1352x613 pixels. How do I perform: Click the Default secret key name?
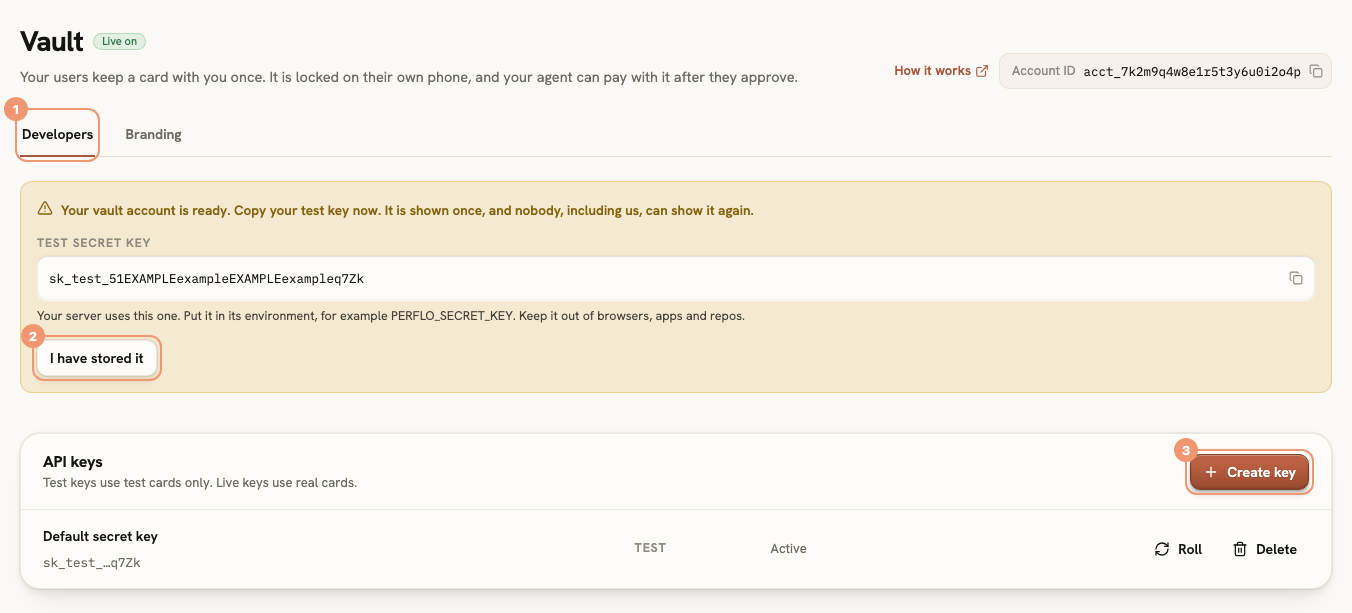pos(100,536)
